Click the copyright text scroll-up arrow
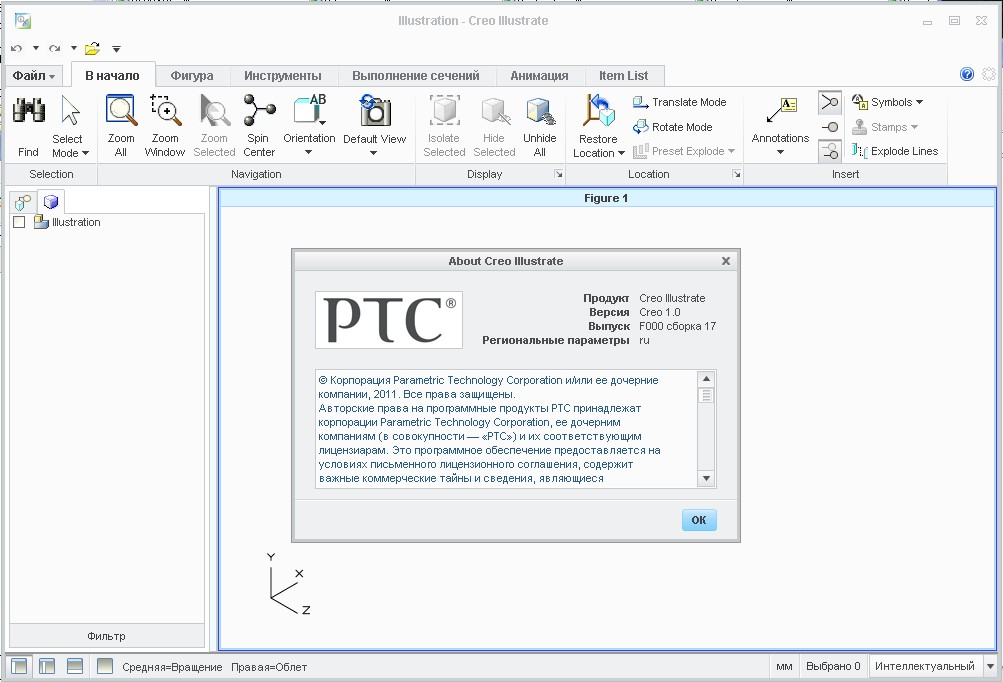The image size is (1003, 682). click(x=707, y=379)
